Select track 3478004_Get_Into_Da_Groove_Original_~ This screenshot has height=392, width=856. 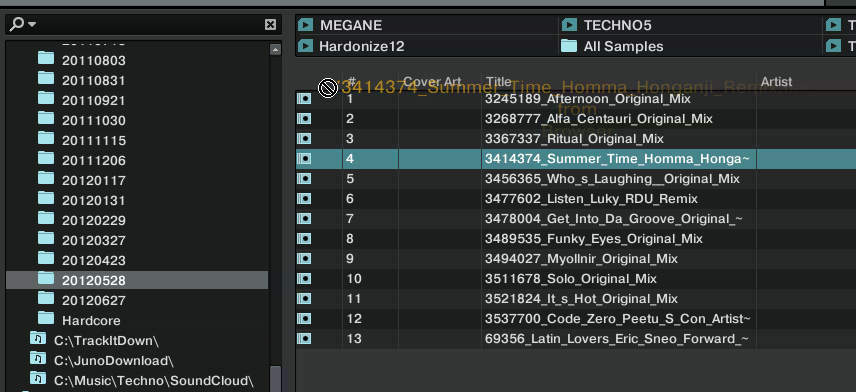(614, 219)
